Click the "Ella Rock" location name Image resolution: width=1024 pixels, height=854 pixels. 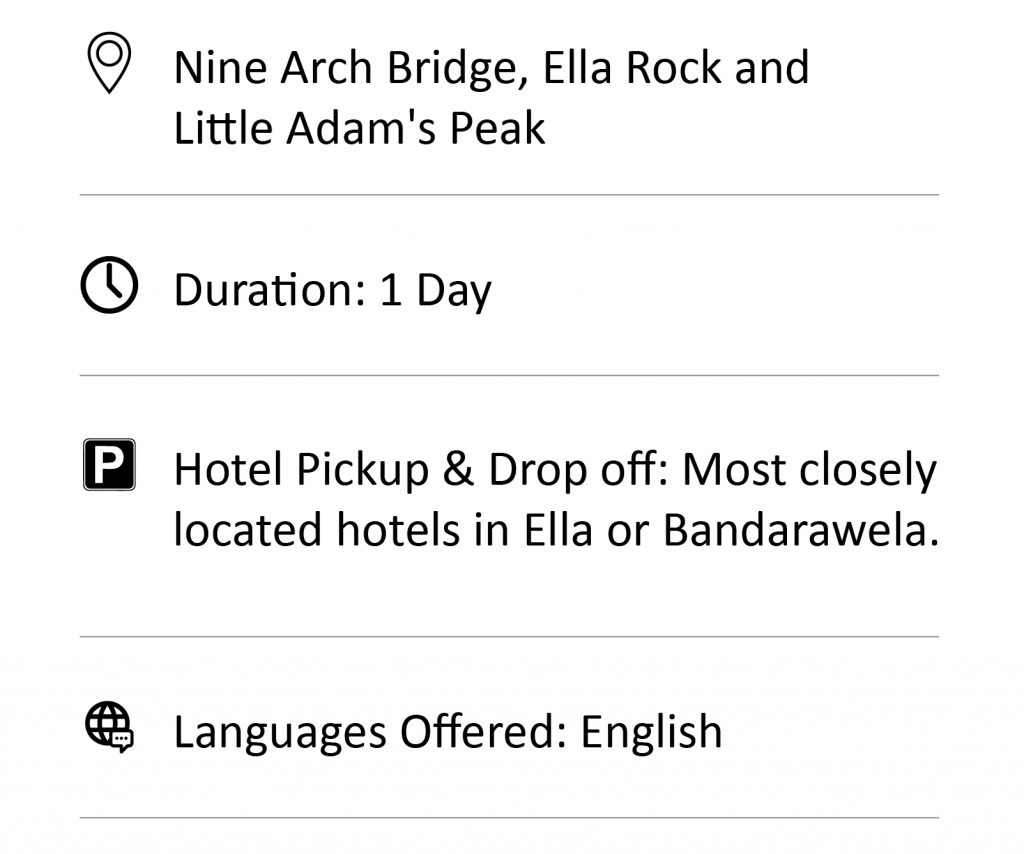pos(632,67)
